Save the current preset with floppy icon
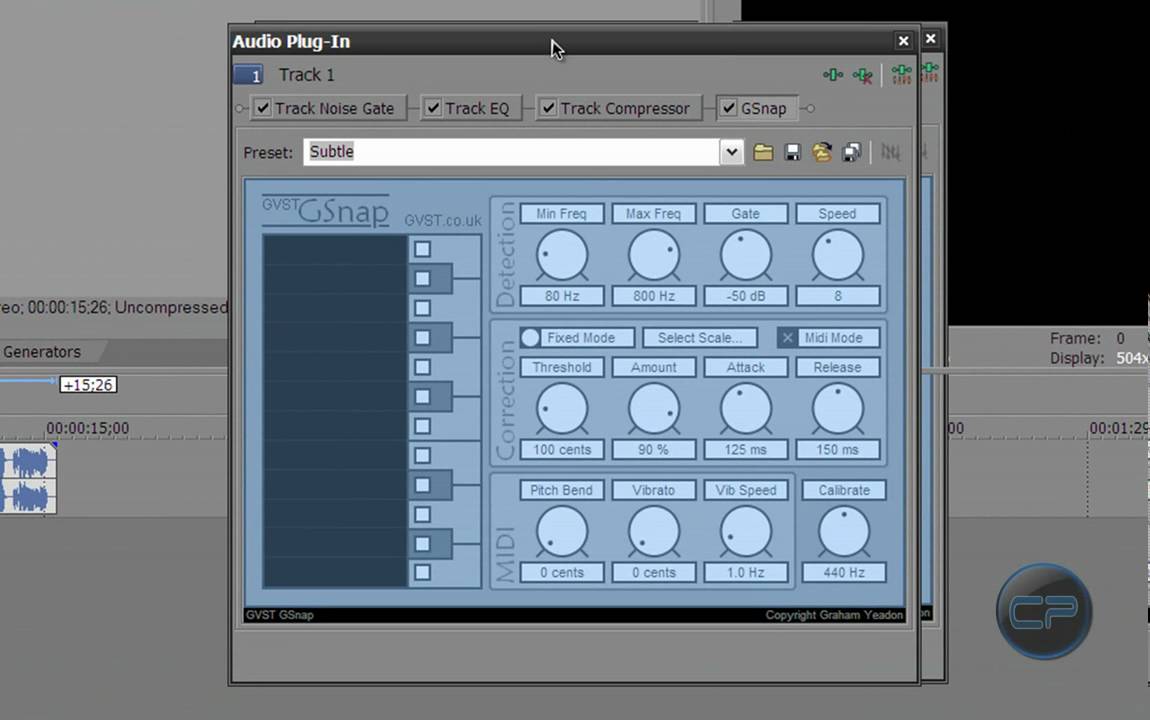 point(792,153)
